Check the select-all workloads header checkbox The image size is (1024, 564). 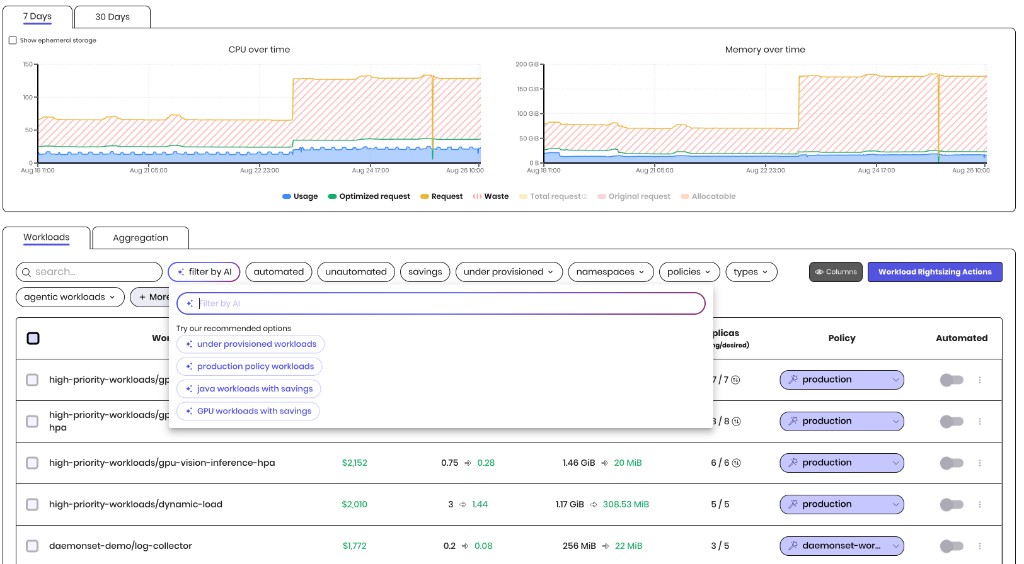tap(33, 338)
